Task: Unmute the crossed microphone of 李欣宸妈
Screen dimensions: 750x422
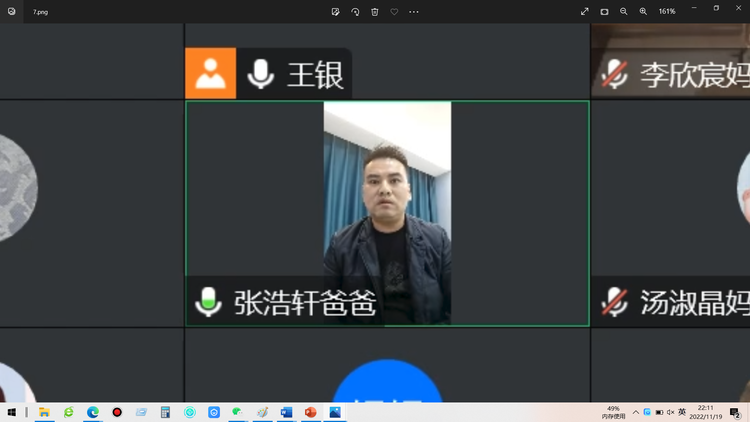Action: [x=614, y=74]
